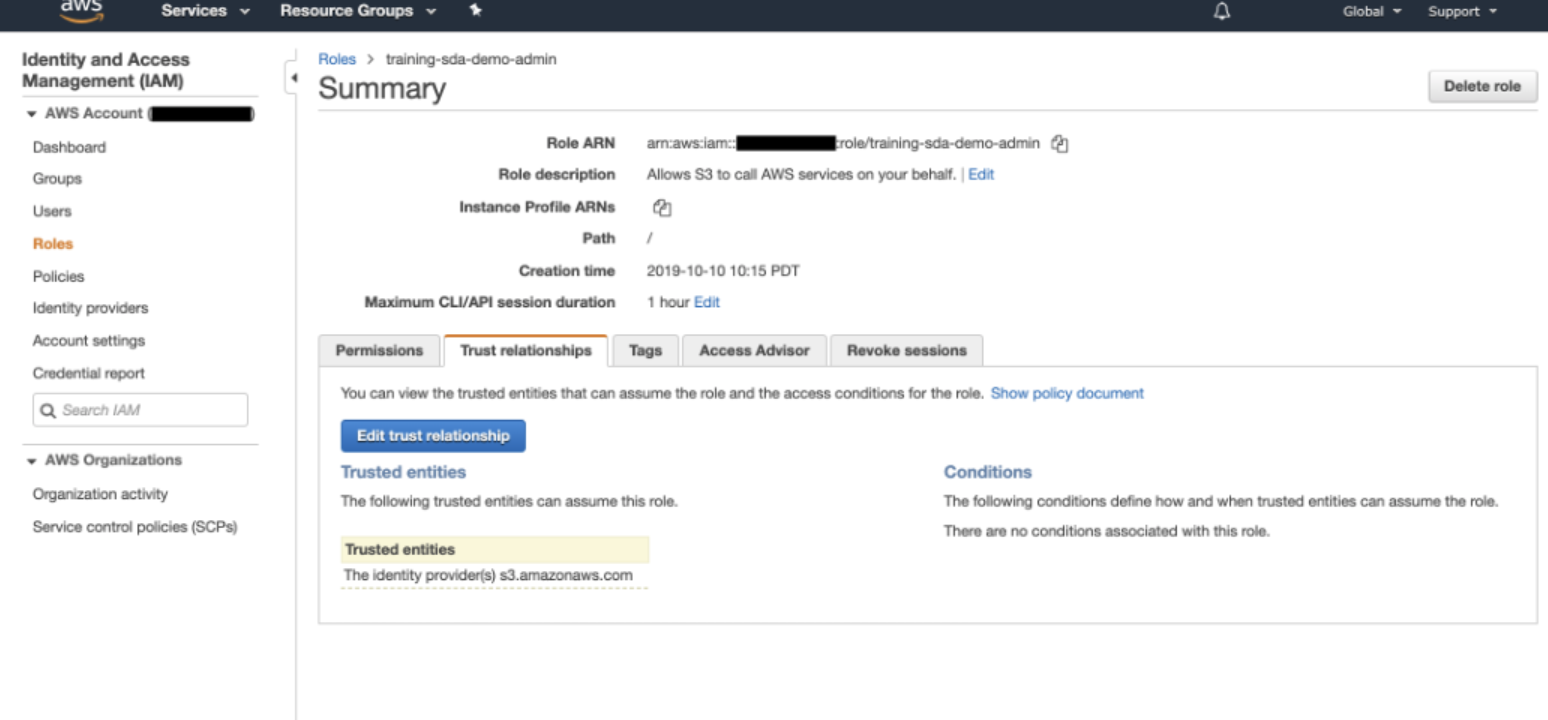Click Edit trust relationship button
The width and height of the screenshot is (1548, 720).
pyautogui.click(x=433, y=436)
